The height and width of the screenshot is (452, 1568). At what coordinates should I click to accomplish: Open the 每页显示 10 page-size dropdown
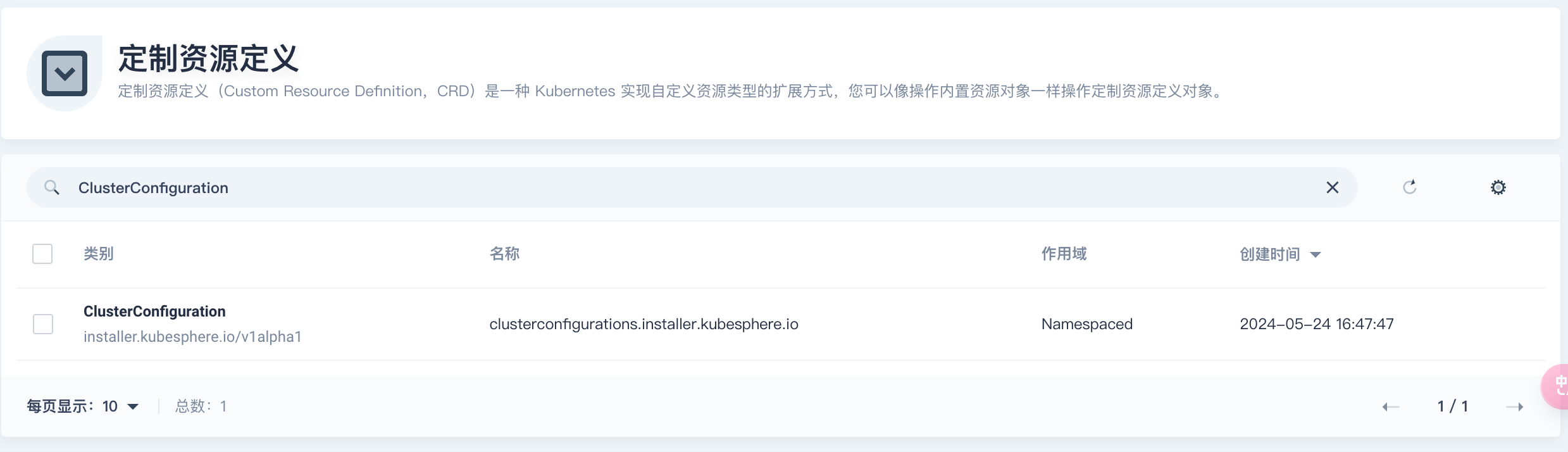(120, 406)
